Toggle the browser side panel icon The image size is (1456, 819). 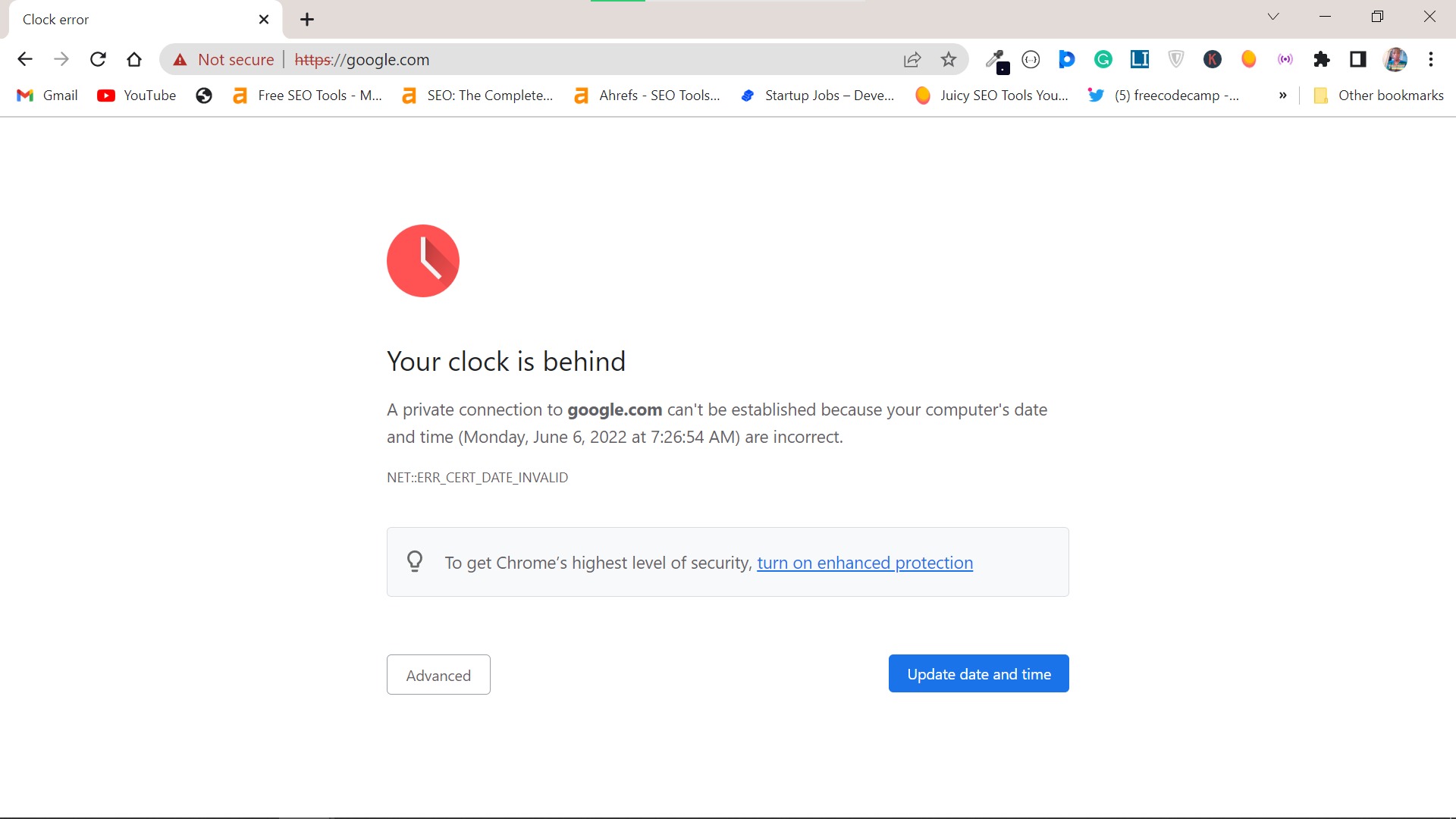click(x=1358, y=59)
